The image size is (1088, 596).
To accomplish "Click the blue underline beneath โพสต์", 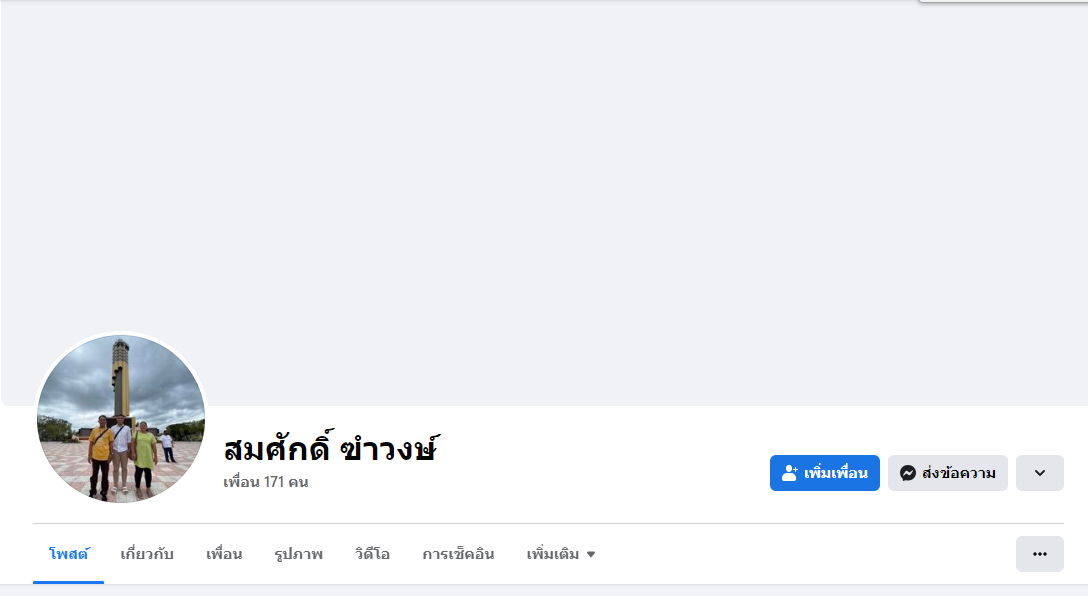I will [x=68, y=581].
